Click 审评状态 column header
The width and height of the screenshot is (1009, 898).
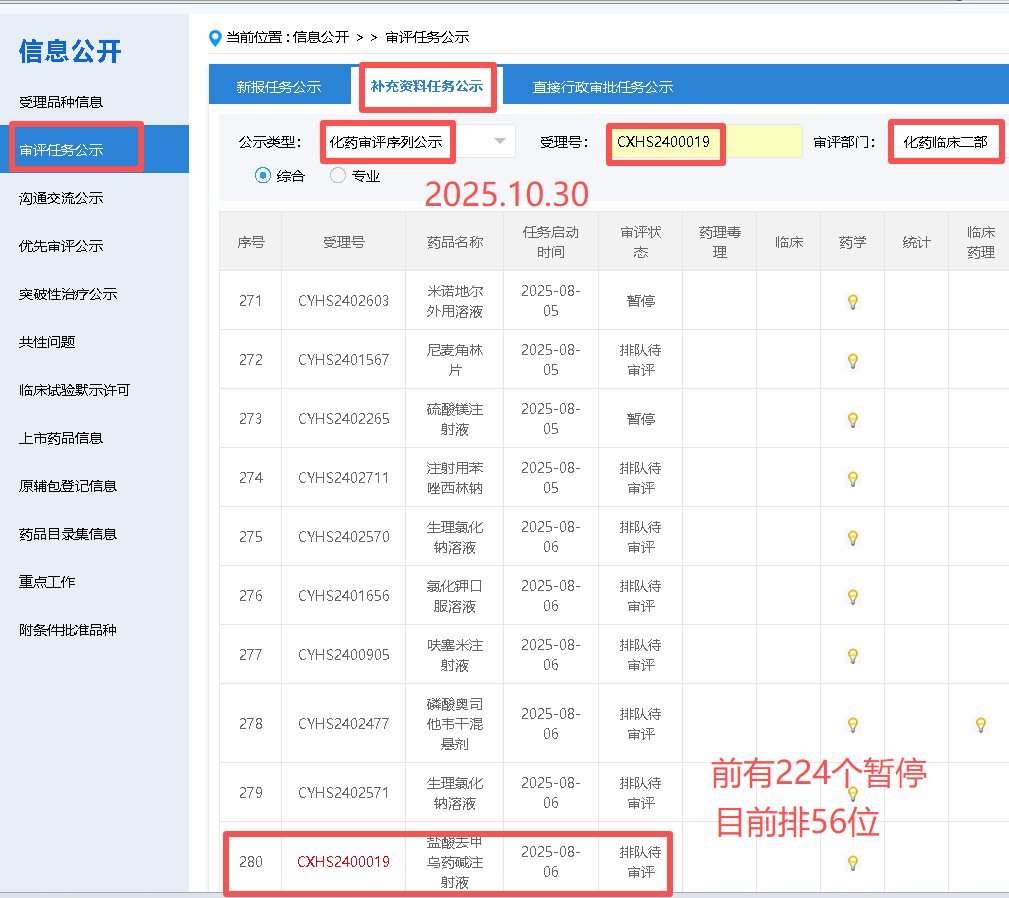tap(641, 242)
